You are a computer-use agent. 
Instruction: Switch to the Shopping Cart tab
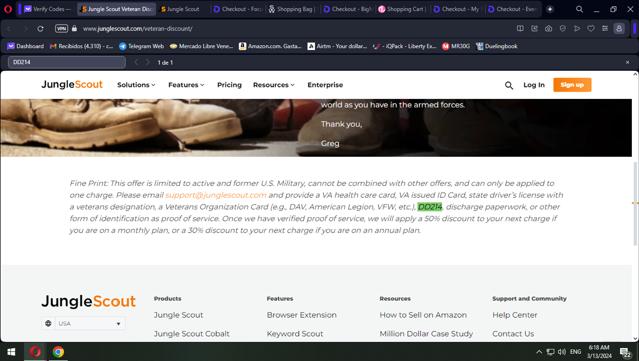click(x=402, y=9)
